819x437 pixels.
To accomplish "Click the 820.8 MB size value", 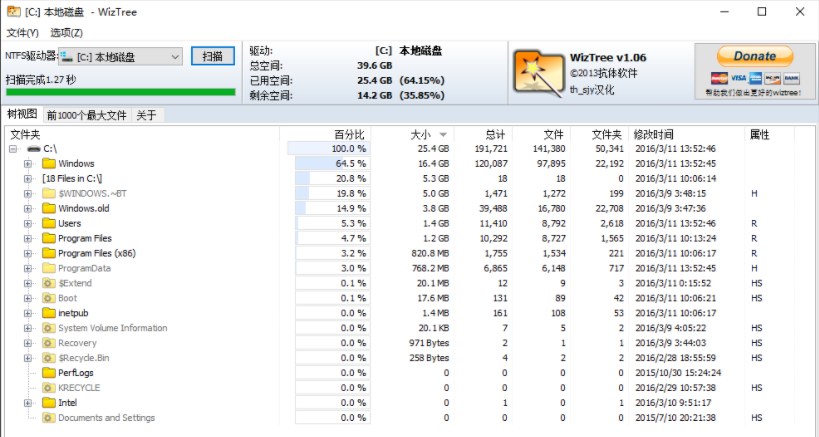I will [430, 253].
